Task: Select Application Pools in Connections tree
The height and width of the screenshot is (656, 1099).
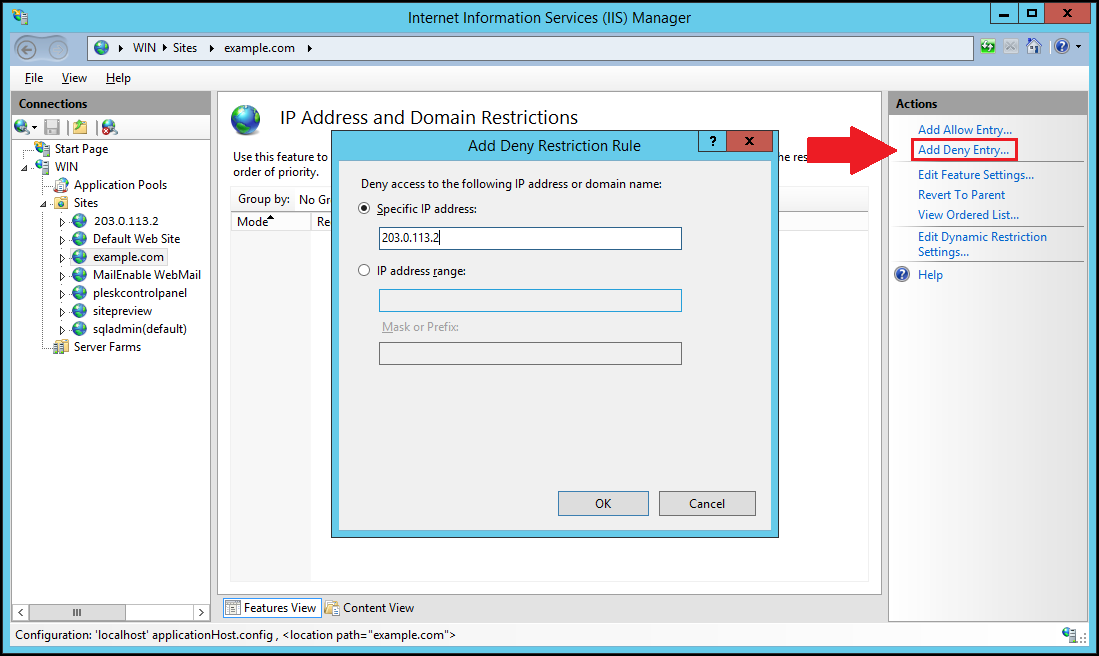Action: (120, 185)
